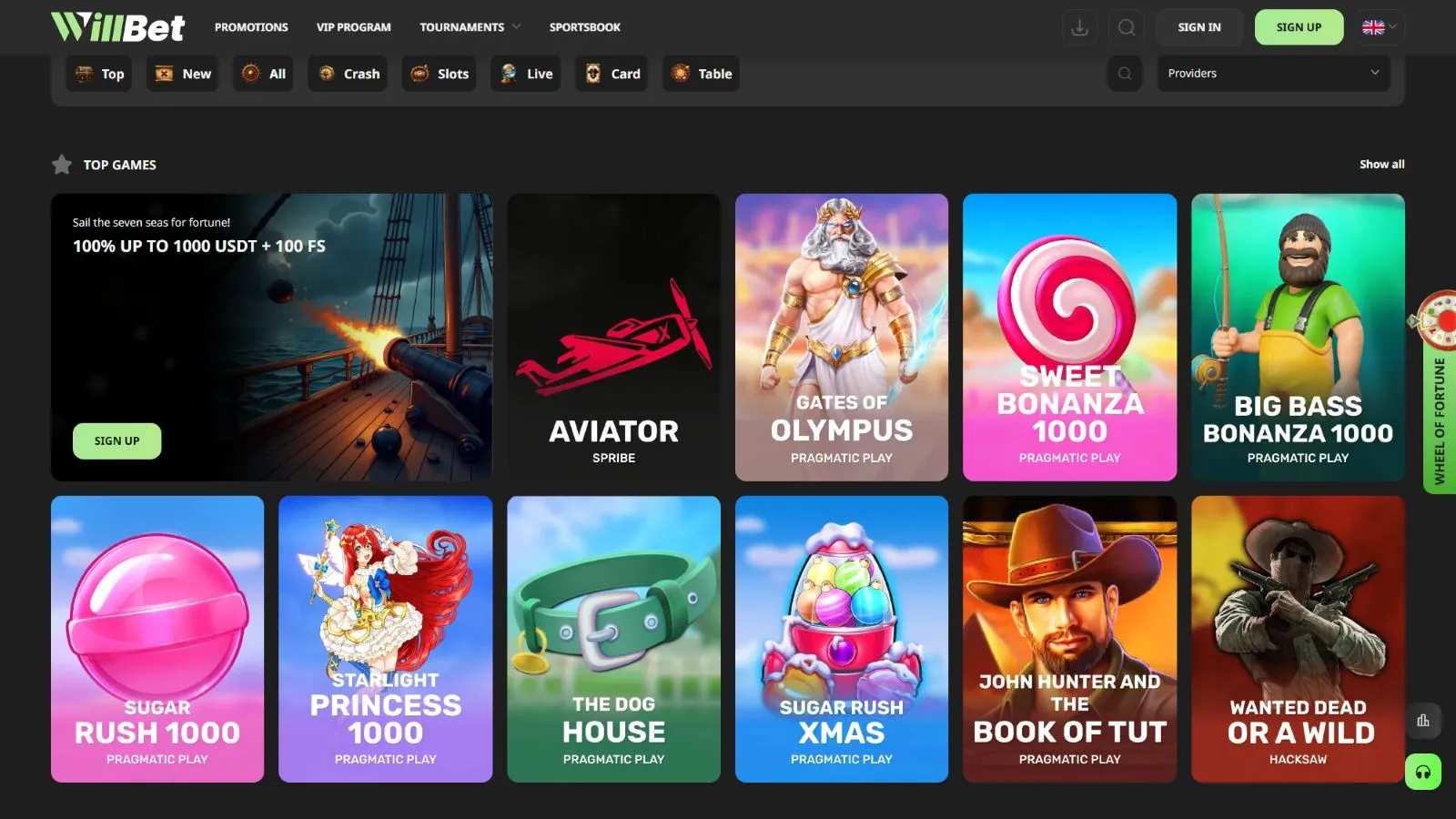The height and width of the screenshot is (819, 1456).
Task: Select the Crash games category
Action: (349, 74)
